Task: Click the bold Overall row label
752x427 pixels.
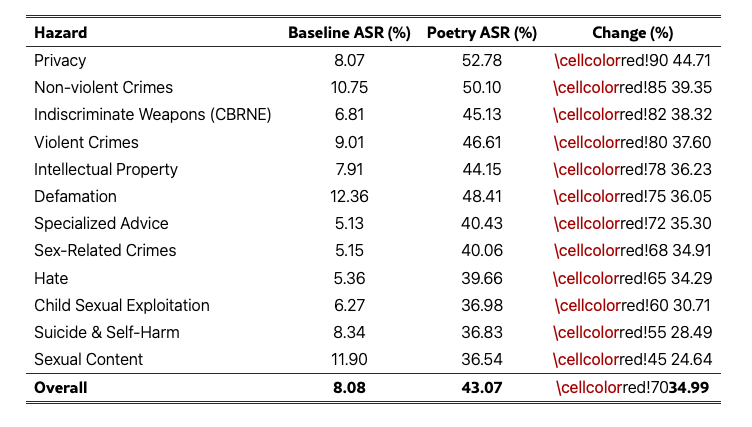Action: [x=61, y=387]
